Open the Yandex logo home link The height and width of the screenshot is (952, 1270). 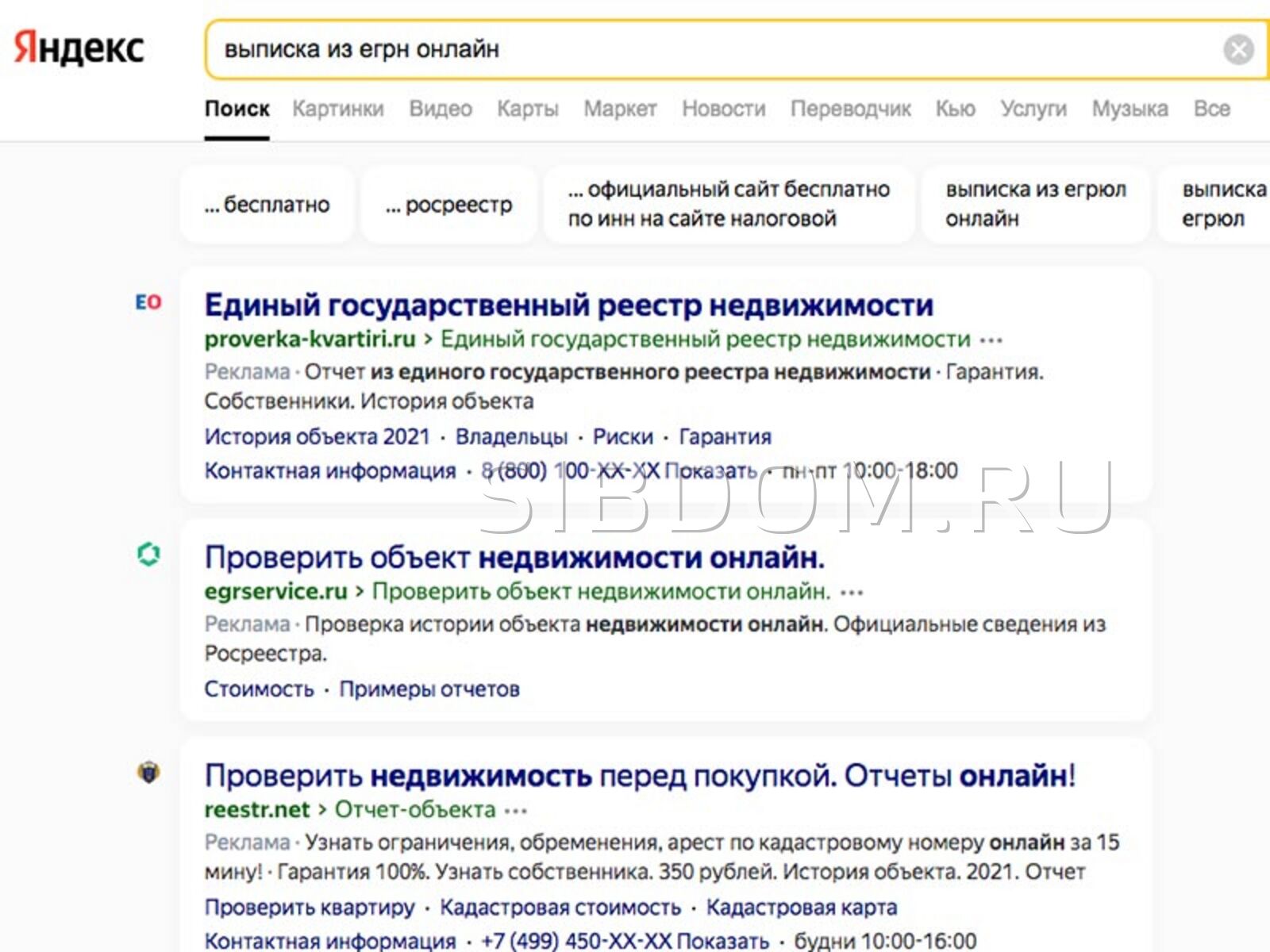(x=79, y=48)
